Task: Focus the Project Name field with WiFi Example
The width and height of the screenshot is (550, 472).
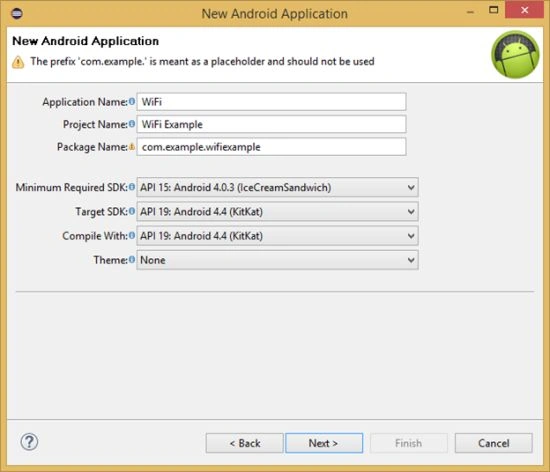Action: [271, 124]
